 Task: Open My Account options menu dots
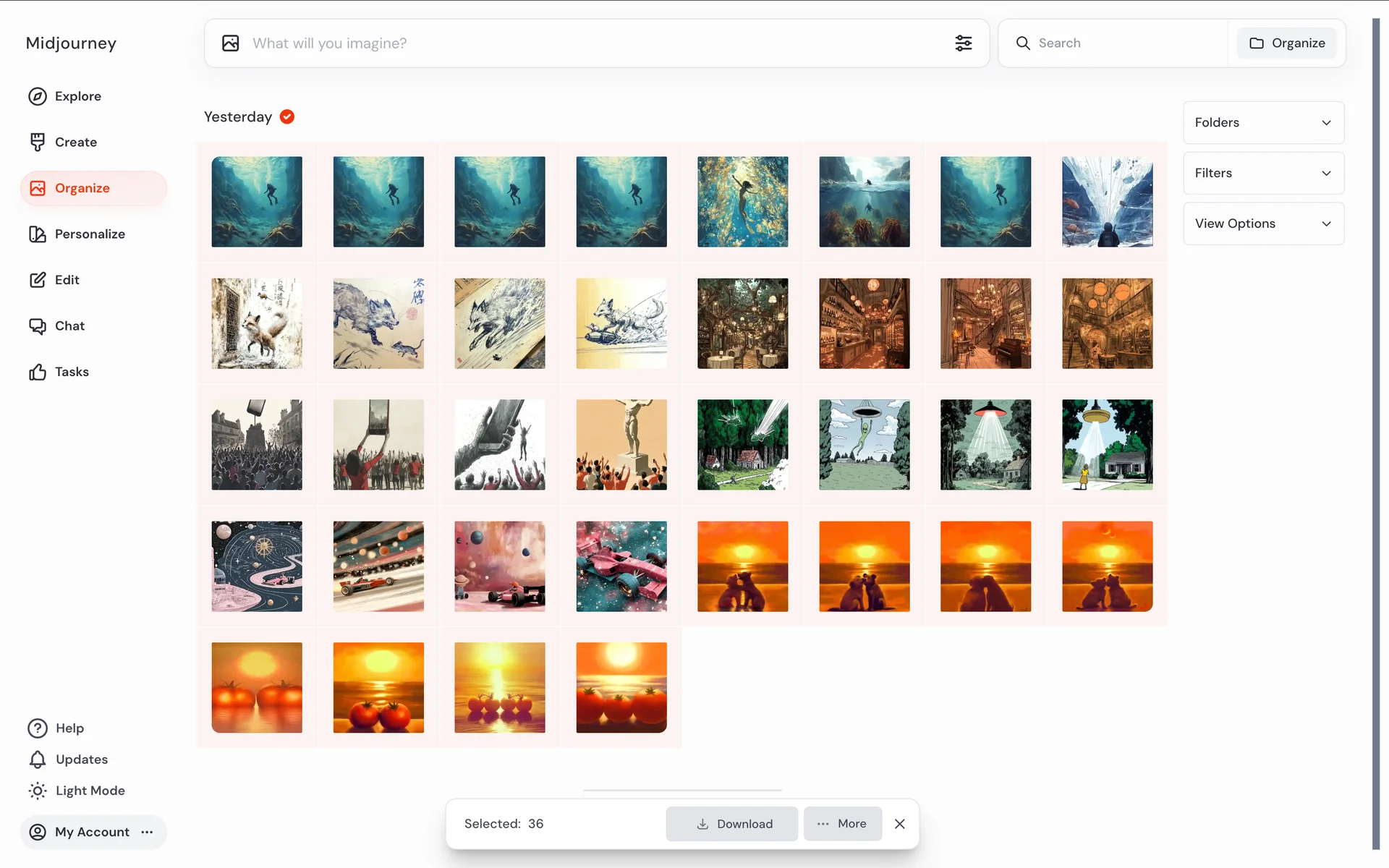point(148,832)
